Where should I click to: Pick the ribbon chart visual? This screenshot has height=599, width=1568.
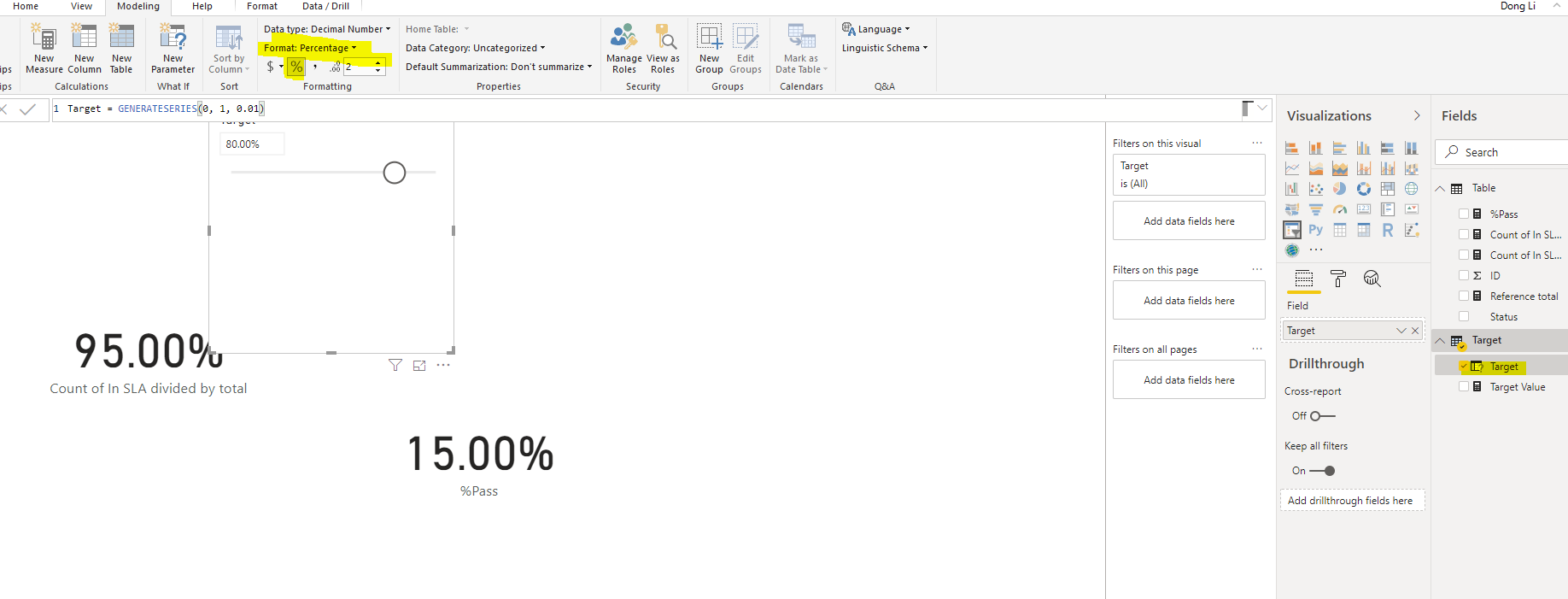coord(1411,168)
